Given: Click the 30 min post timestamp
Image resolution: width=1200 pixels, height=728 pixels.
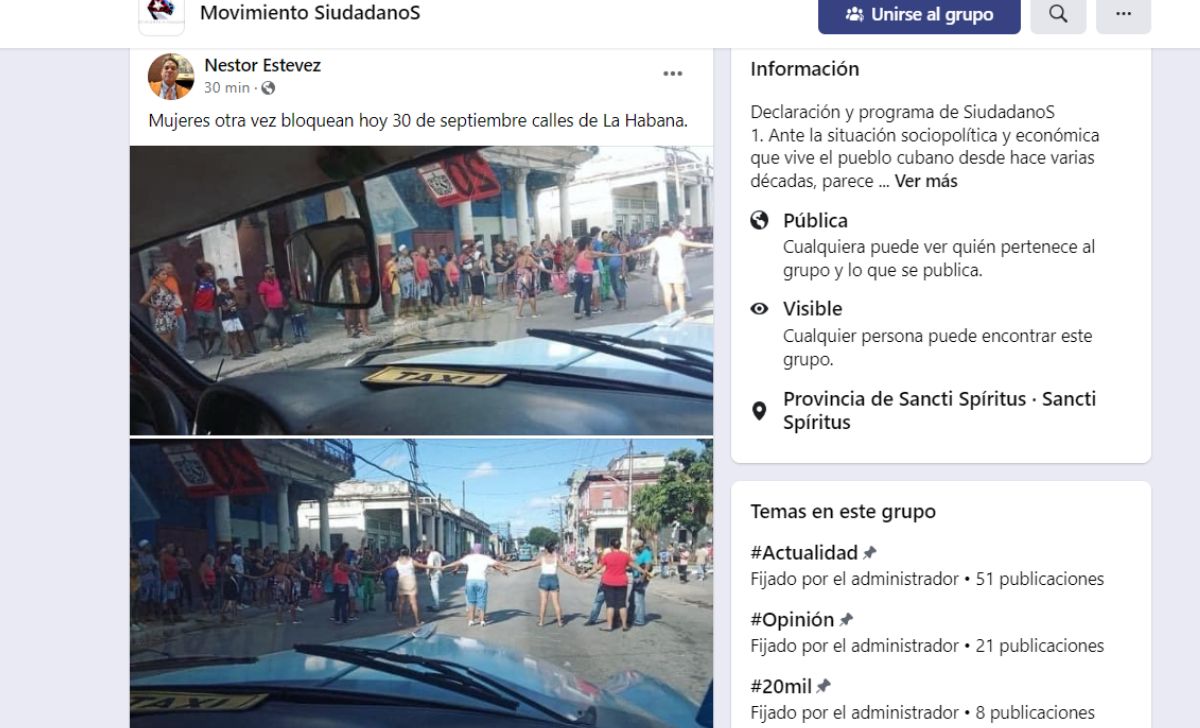Looking at the screenshot, I should click(x=227, y=88).
